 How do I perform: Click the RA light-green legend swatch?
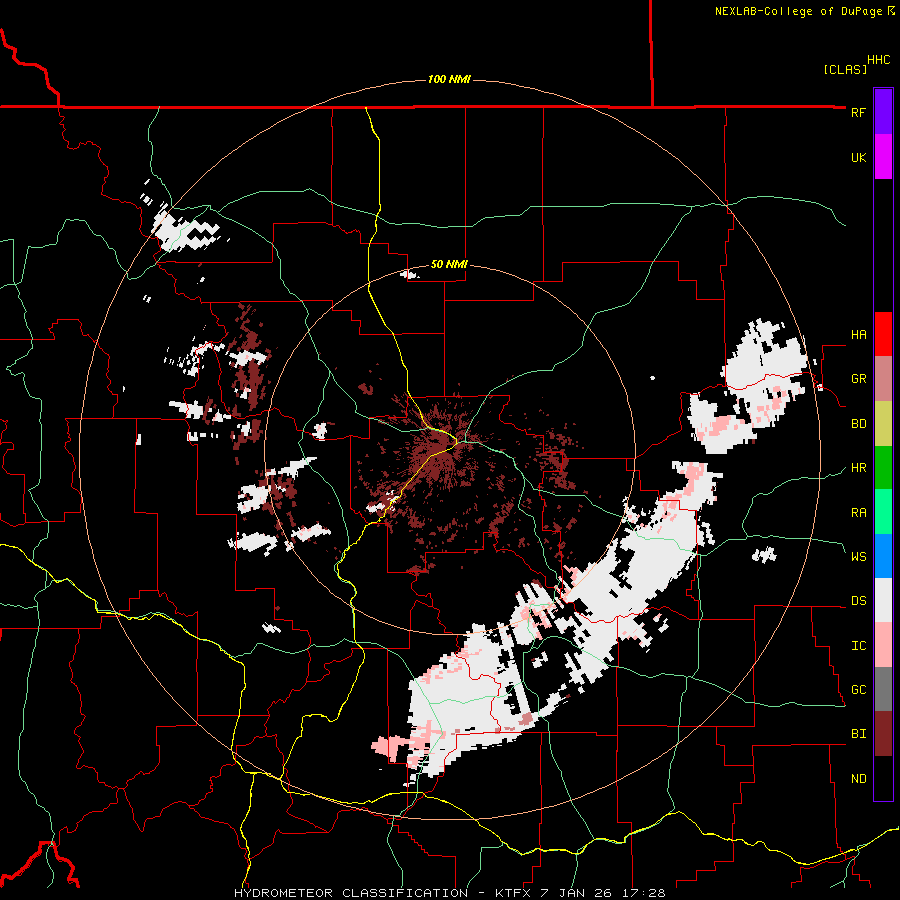click(883, 512)
